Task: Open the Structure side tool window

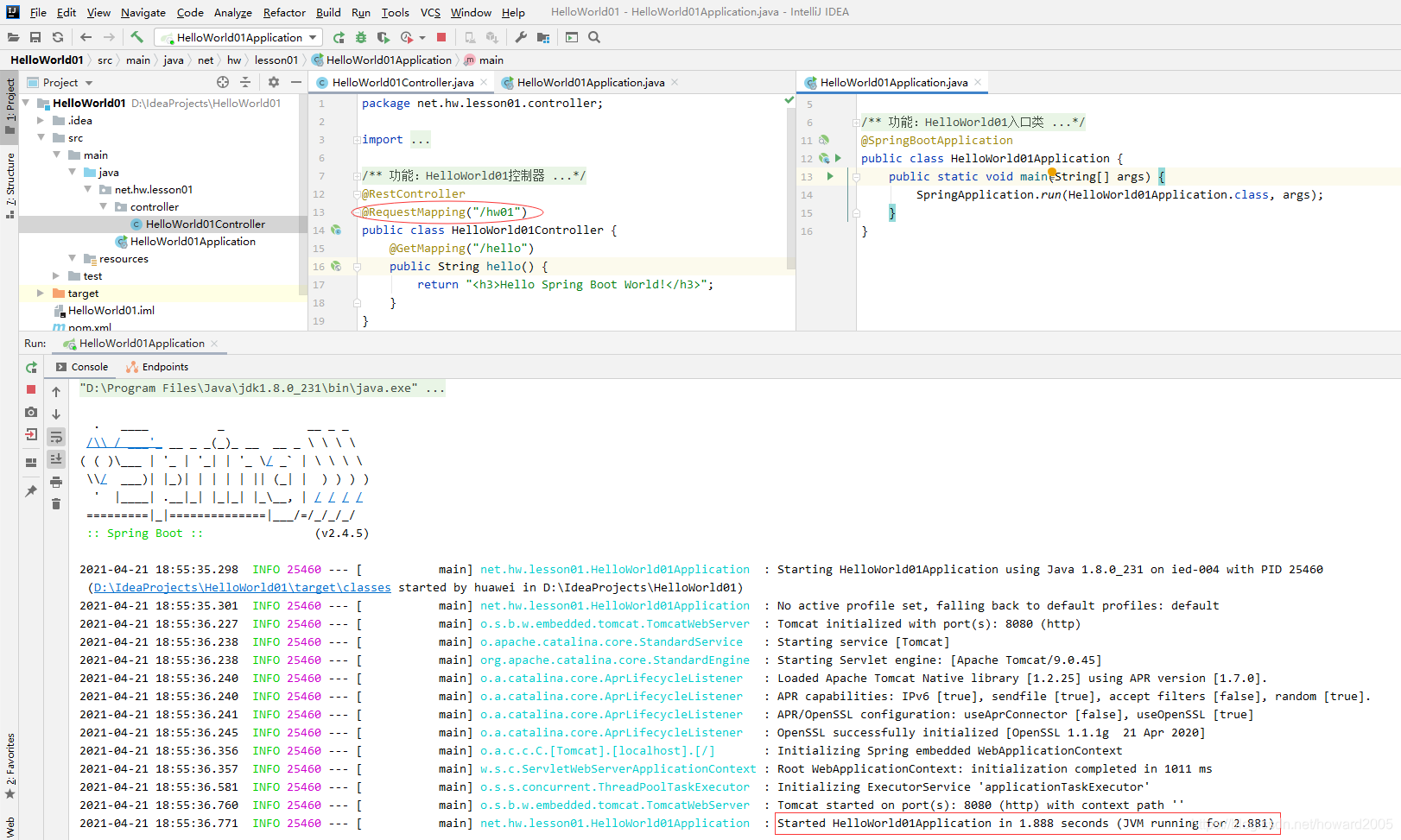Action: click(10, 185)
